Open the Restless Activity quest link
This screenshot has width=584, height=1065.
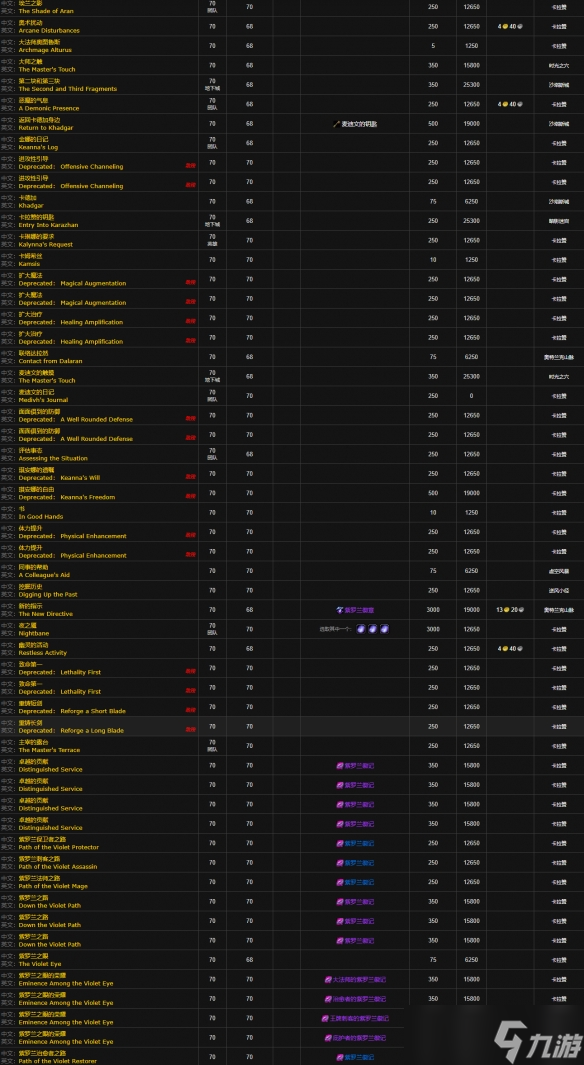point(43,653)
